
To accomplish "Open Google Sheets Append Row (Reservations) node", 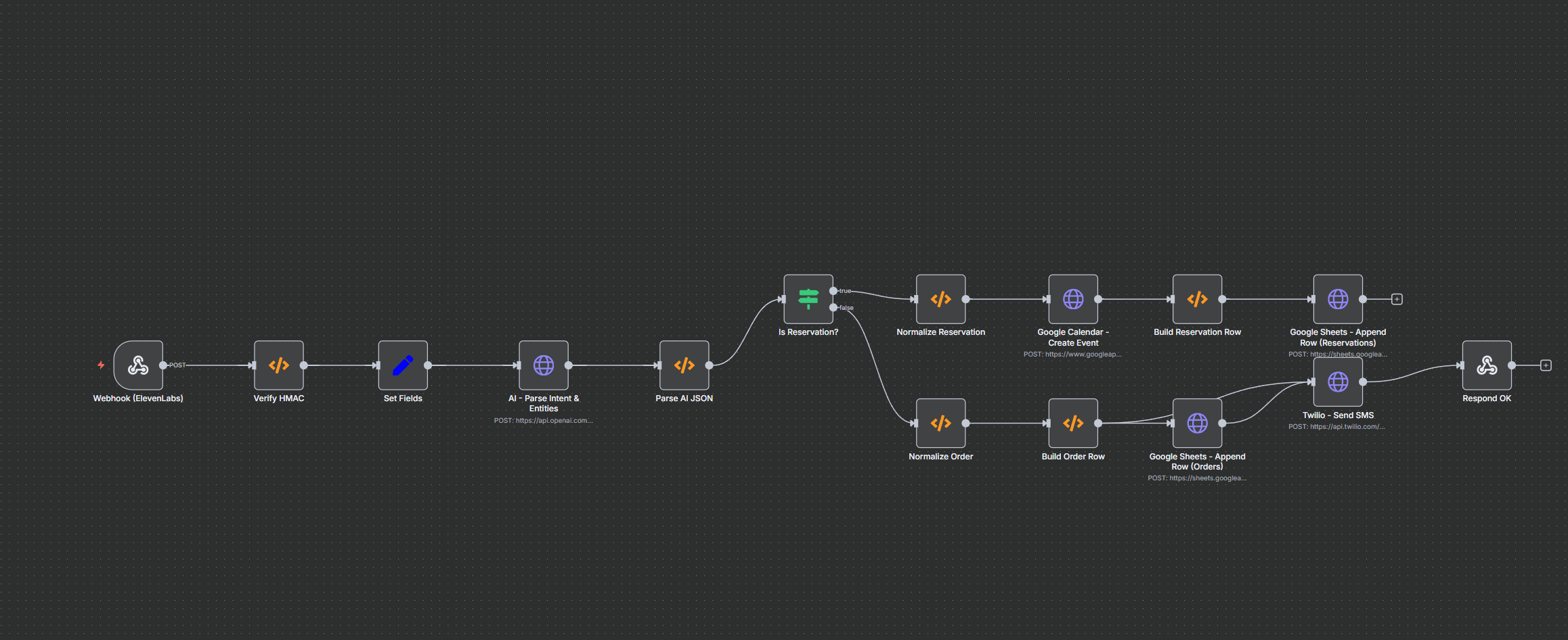I will click(x=1338, y=299).
